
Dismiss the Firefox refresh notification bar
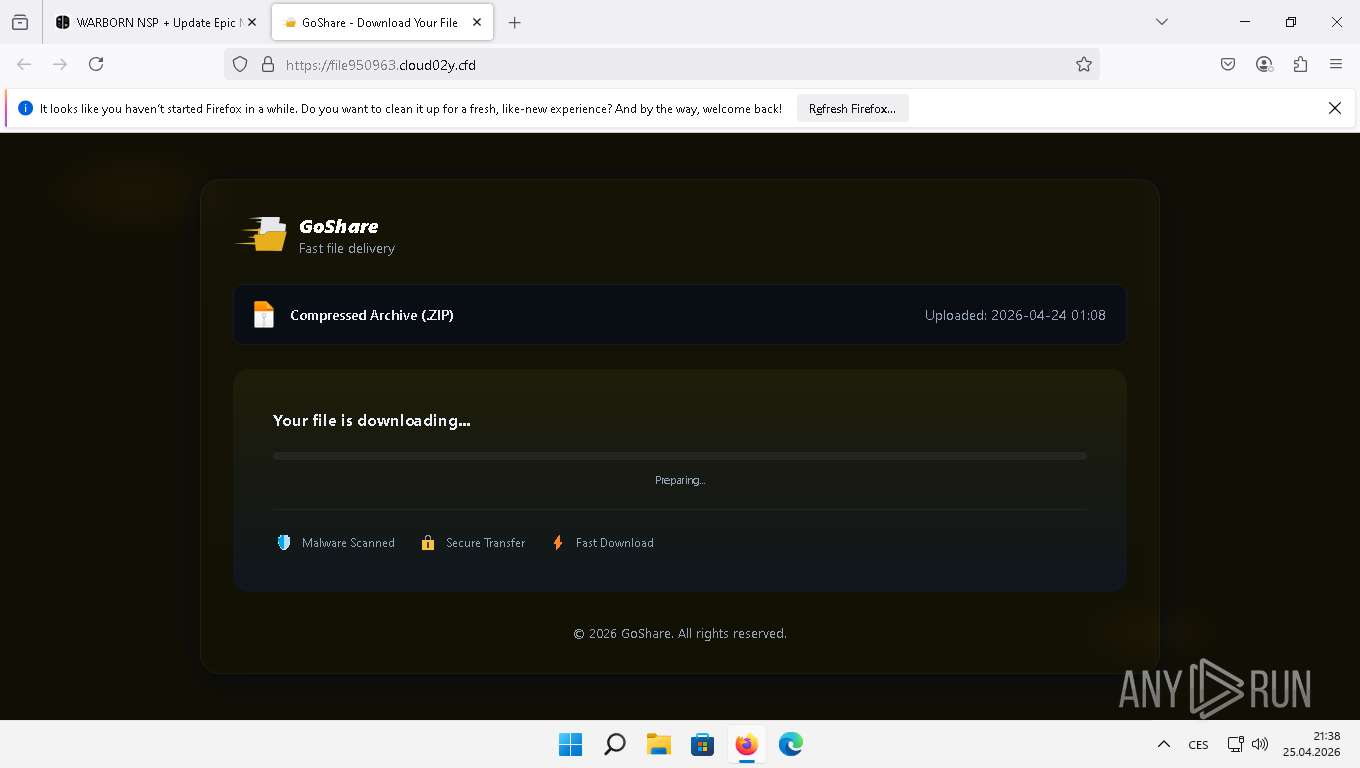[x=1334, y=108]
